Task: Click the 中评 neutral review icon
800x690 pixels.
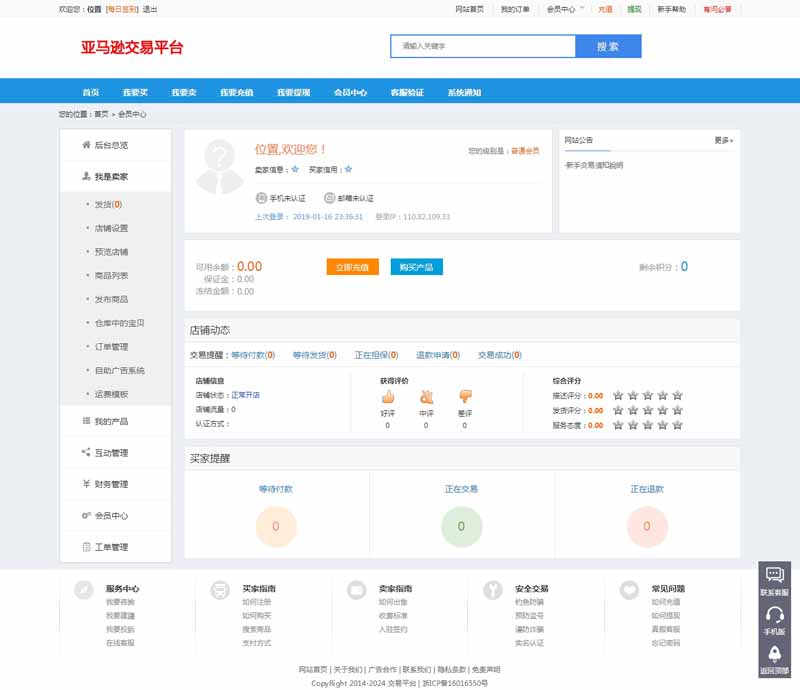Action: [427, 397]
